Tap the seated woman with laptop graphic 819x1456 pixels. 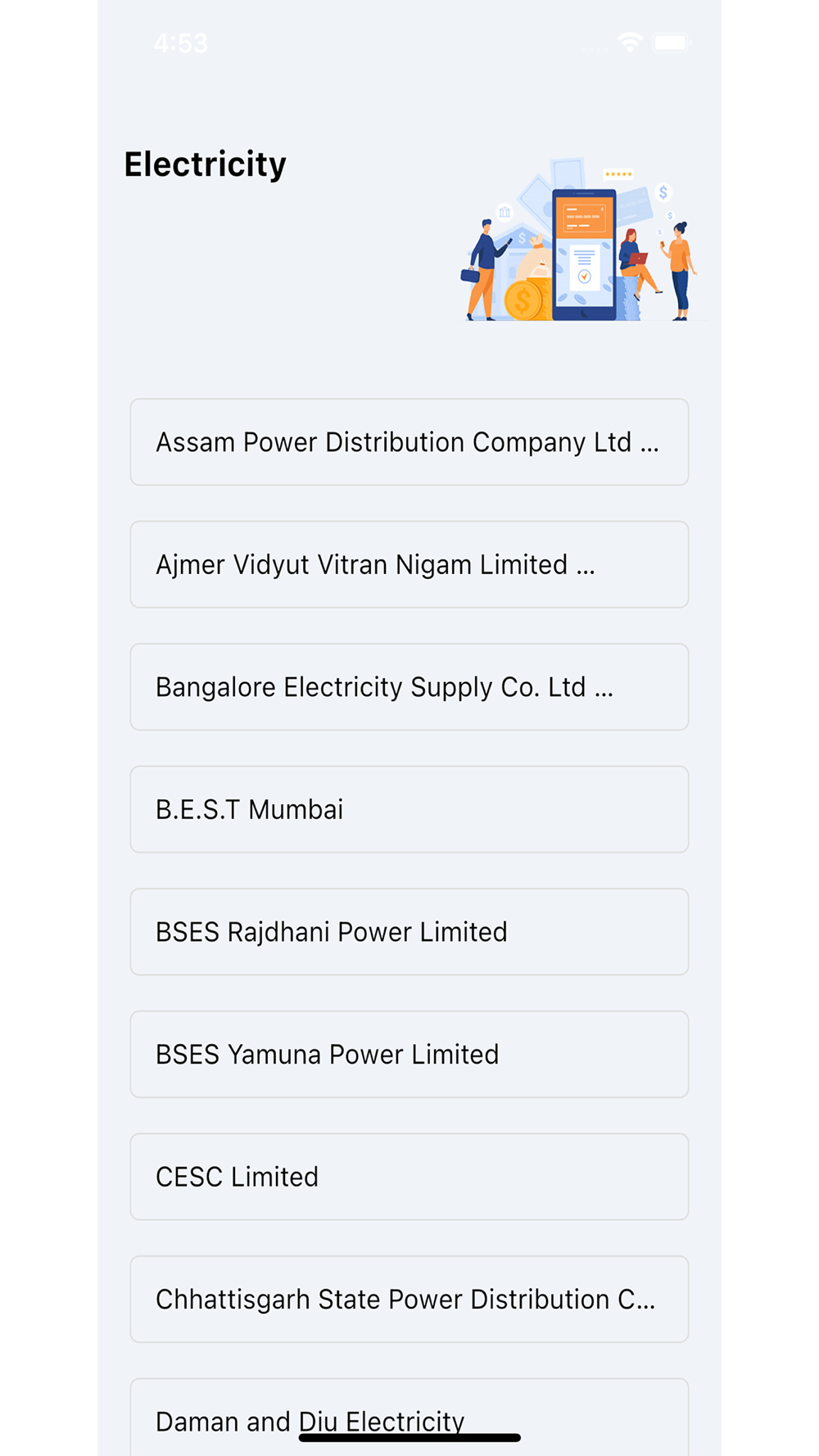pos(638,264)
